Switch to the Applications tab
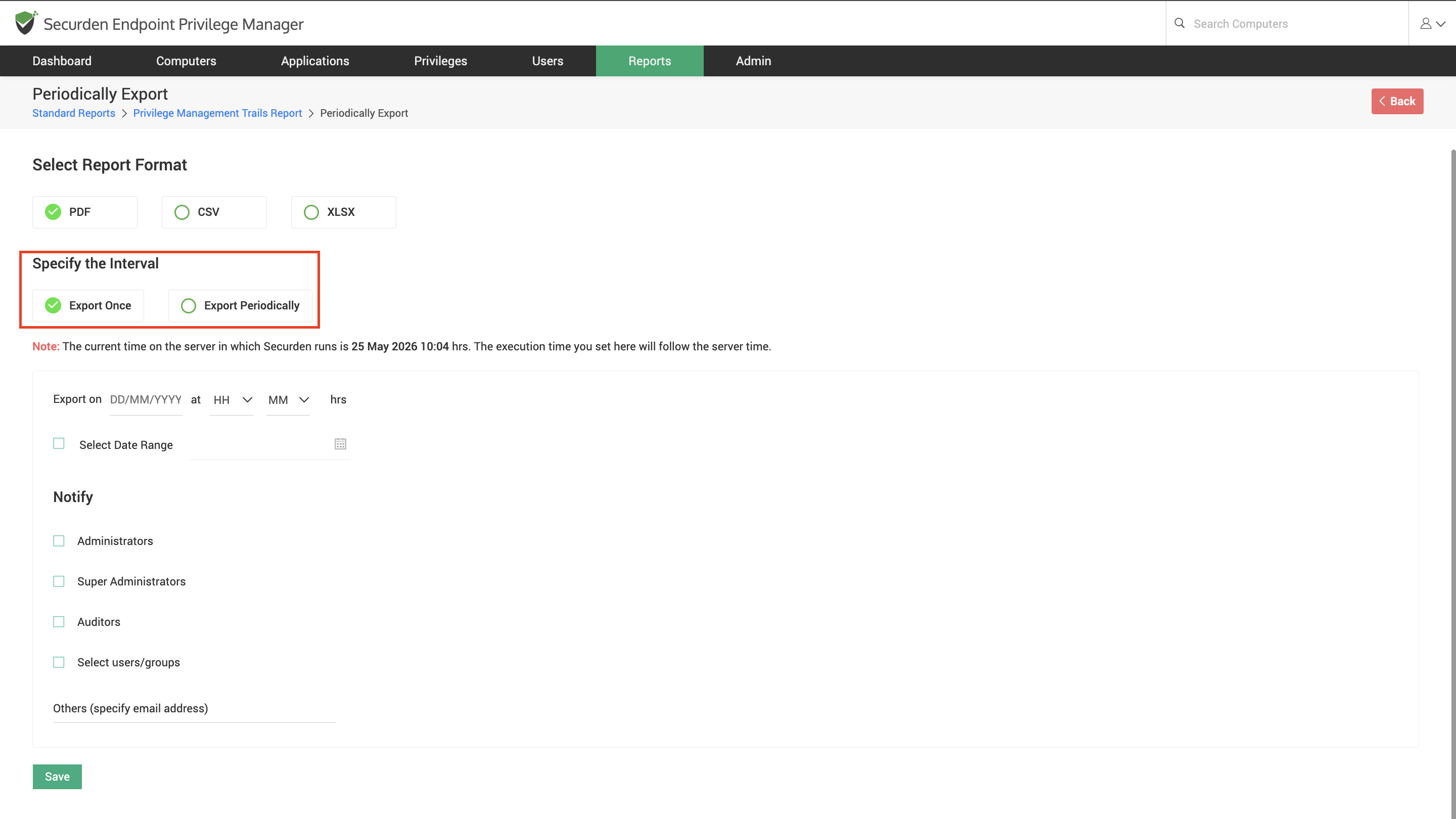The width and height of the screenshot is (1456, 819). pos(315,61)
